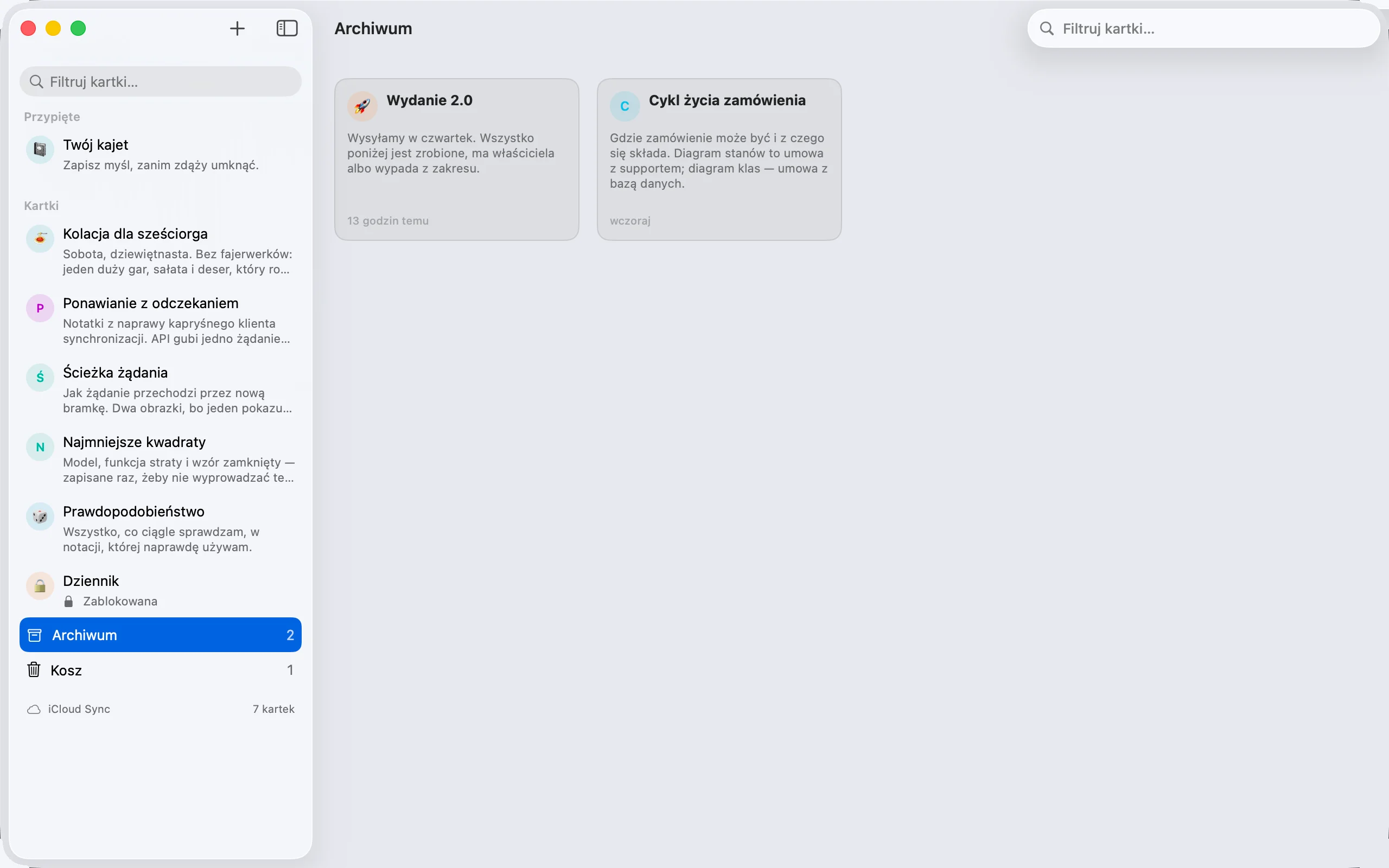
Task: Click the iCloud Sync status
Action: (68, 709)
